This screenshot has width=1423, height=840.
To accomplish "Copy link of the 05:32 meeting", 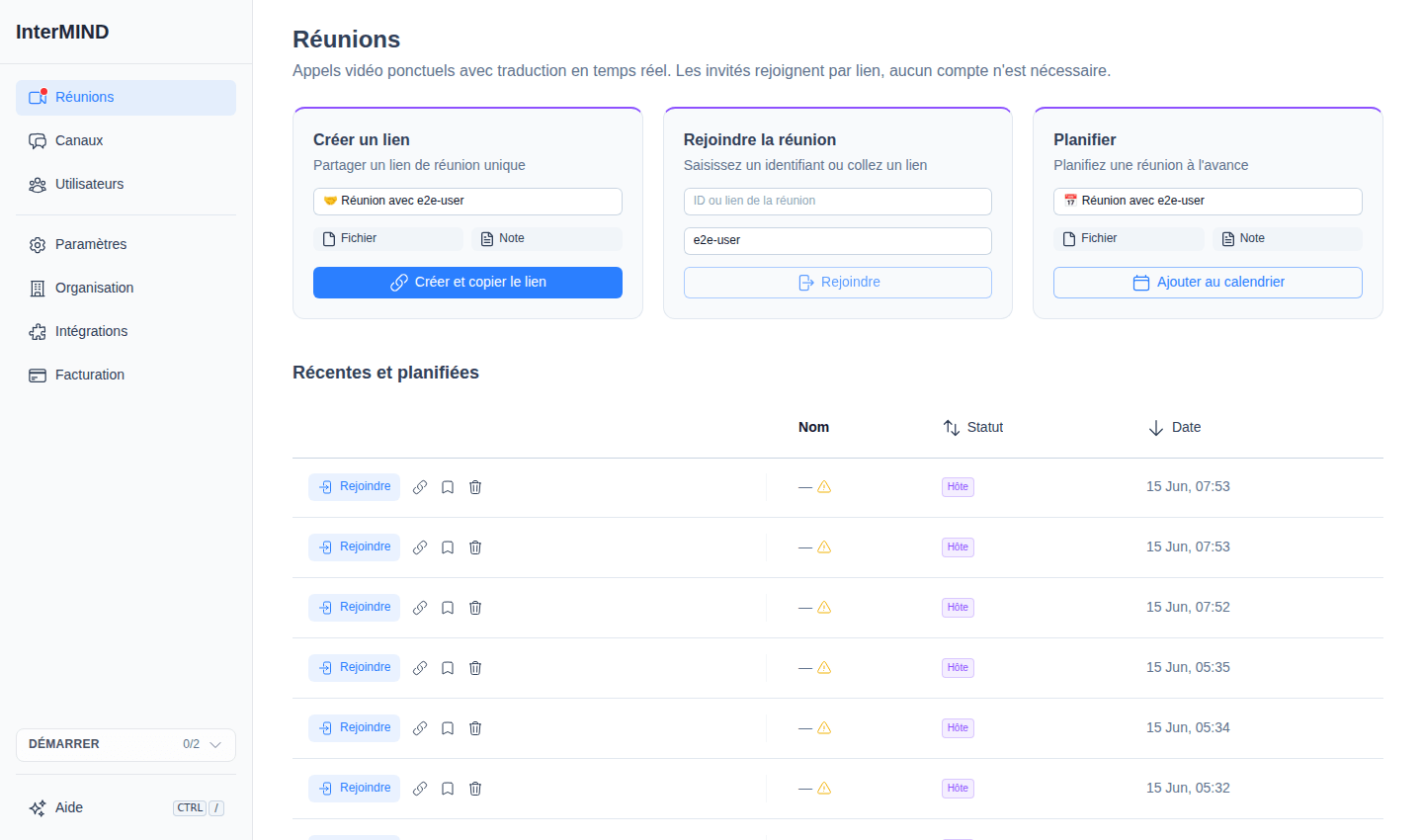I will 420,789.
